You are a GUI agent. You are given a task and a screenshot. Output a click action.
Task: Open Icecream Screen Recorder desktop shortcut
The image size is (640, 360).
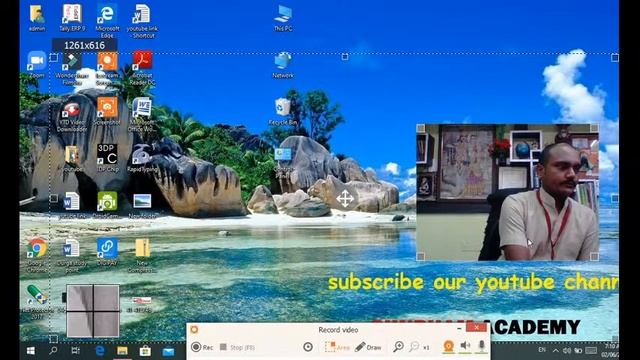pyautogui.click(x=107, y=69)
